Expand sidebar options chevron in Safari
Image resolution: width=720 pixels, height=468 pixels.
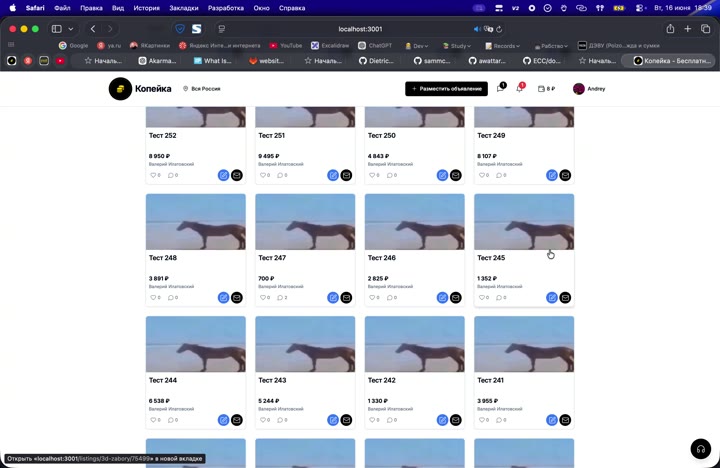[71, 29]
